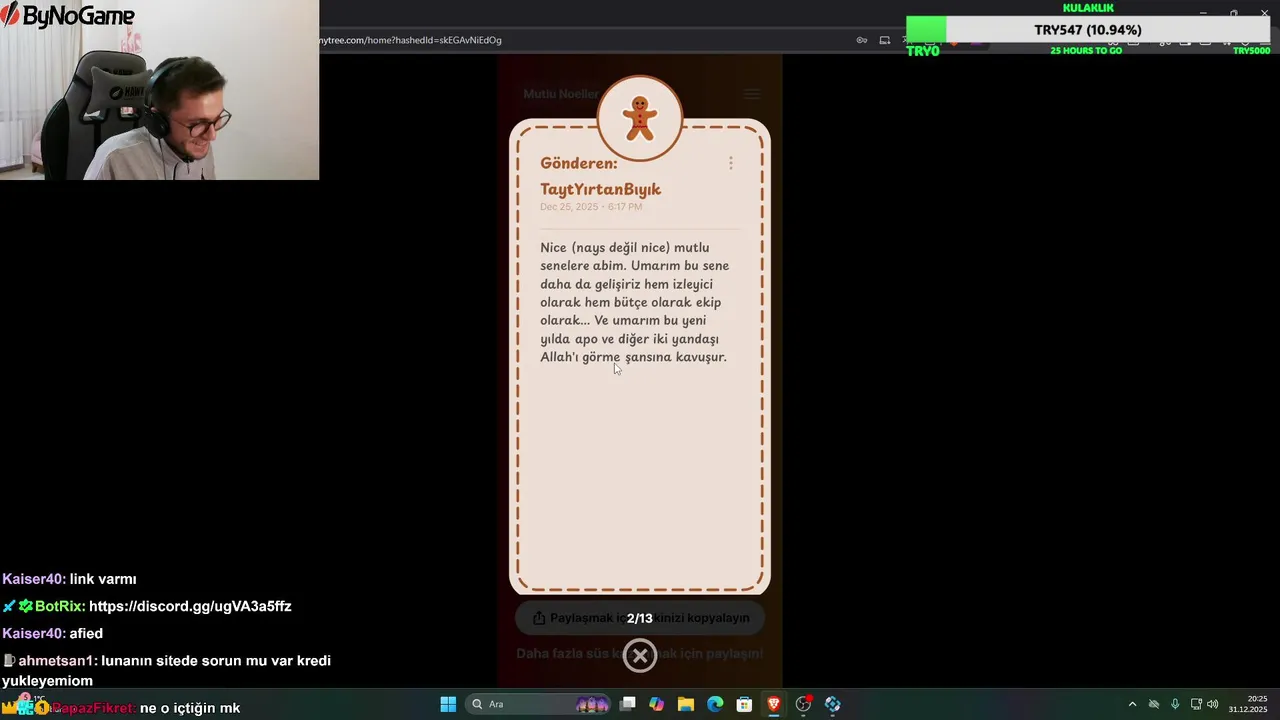The width and height of the screenshot is (1280, 720).
Task: Click the Discord invite link in chat
Action: coord(190,606)
